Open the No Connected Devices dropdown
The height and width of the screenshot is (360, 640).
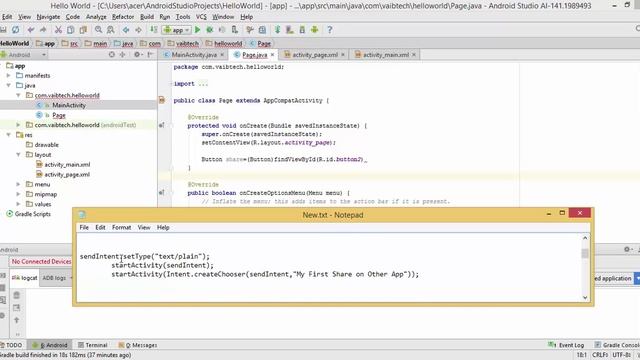(x=41, y=261)
